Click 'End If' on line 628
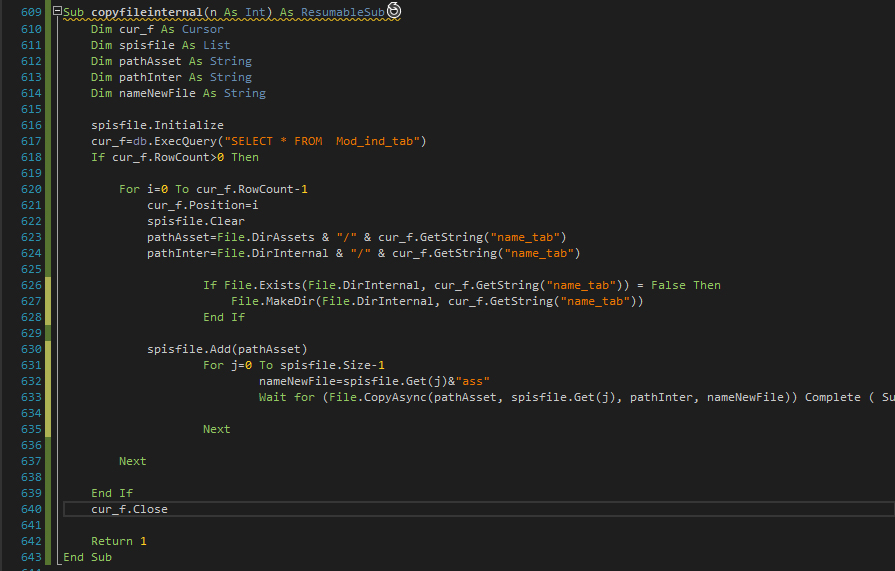This screenshot has height=571, width=895. 224,317
